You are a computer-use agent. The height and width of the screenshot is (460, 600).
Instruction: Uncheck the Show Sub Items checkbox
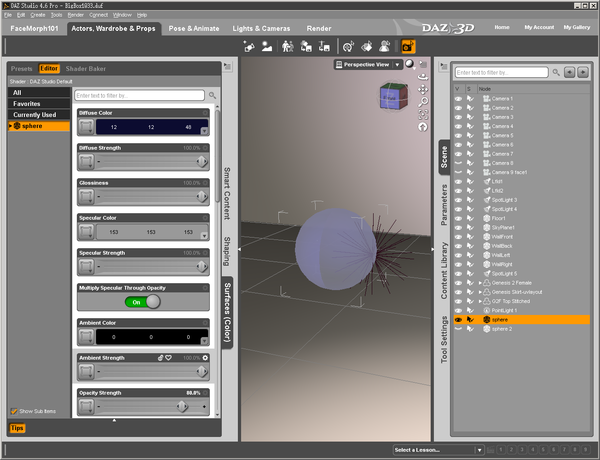(14, 411)
